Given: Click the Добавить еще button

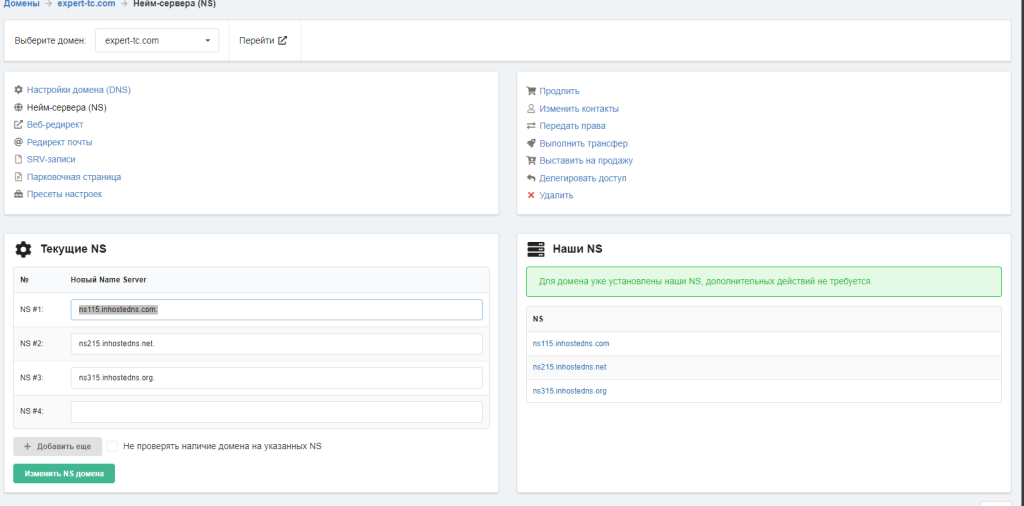Looking at the screenshot, I should pos(57,446).
